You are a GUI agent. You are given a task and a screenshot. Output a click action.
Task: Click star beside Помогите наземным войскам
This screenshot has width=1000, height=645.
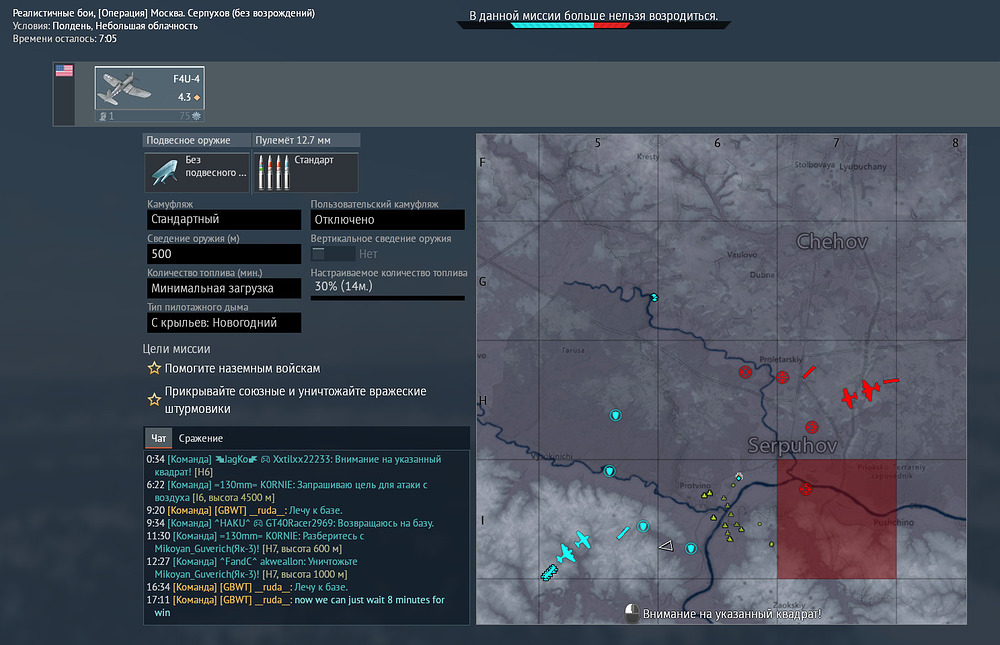pos(154,368)
